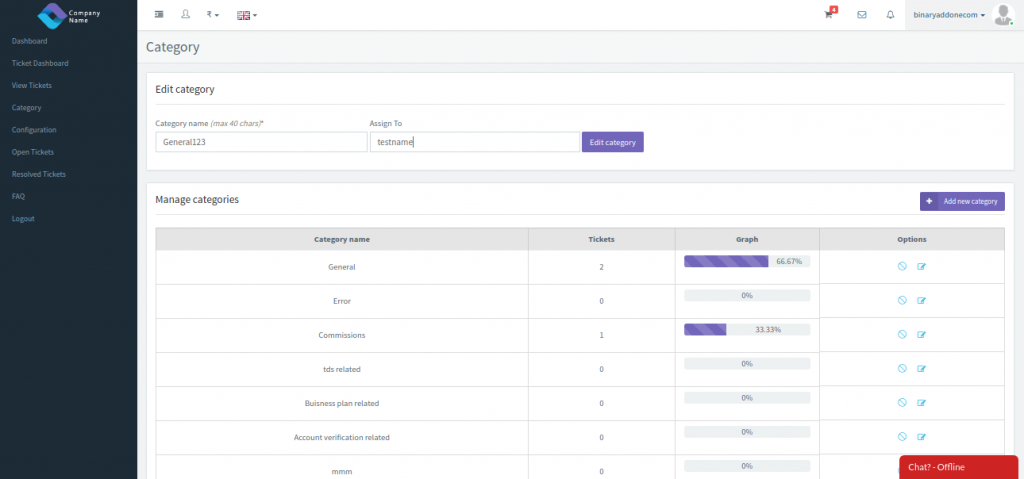This screenshot has height=479, width=1024.
Task: Click the Tickets column header
Action: [601, 239]
